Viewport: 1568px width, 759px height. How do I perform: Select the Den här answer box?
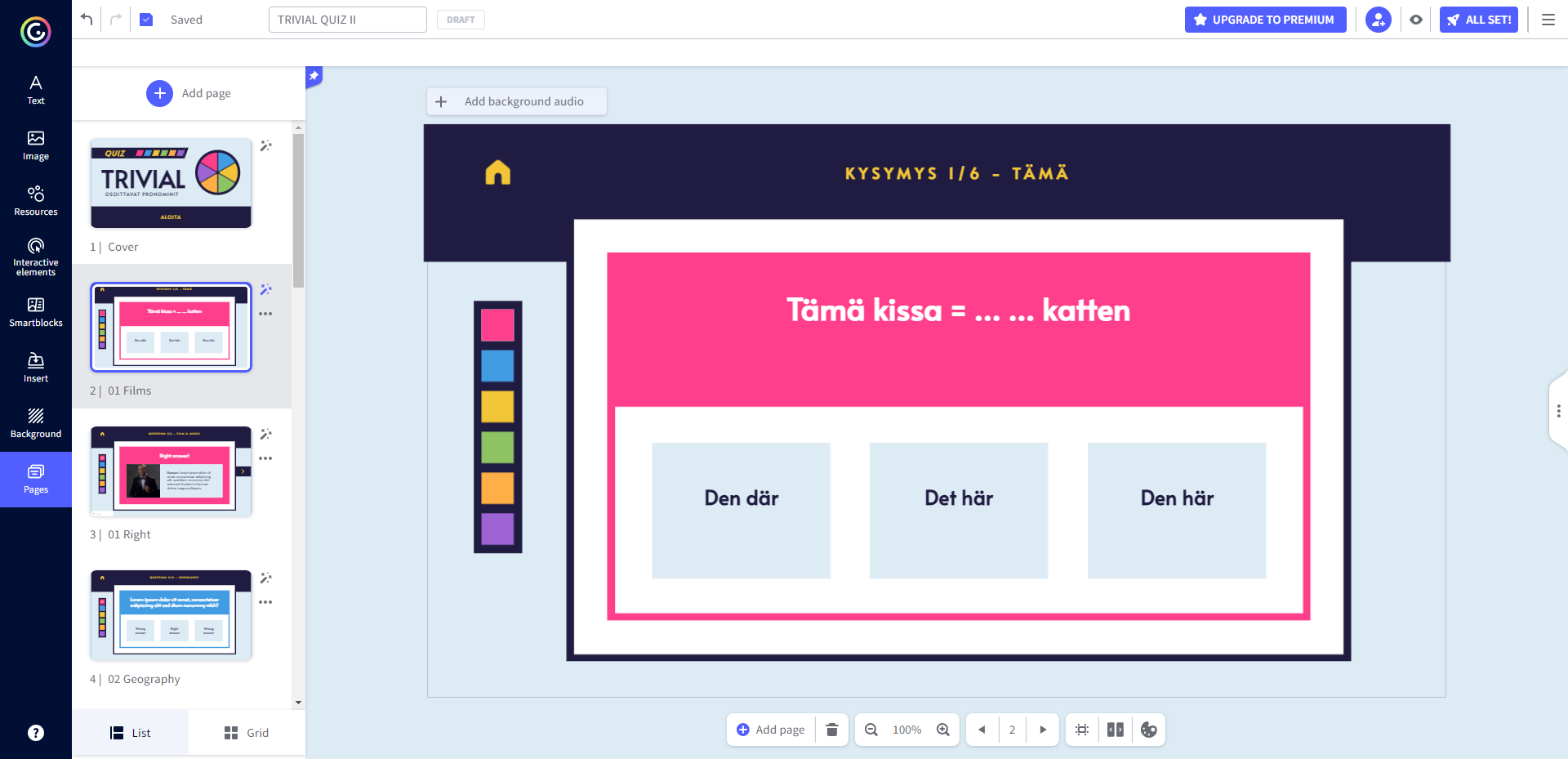(1177, 511)
